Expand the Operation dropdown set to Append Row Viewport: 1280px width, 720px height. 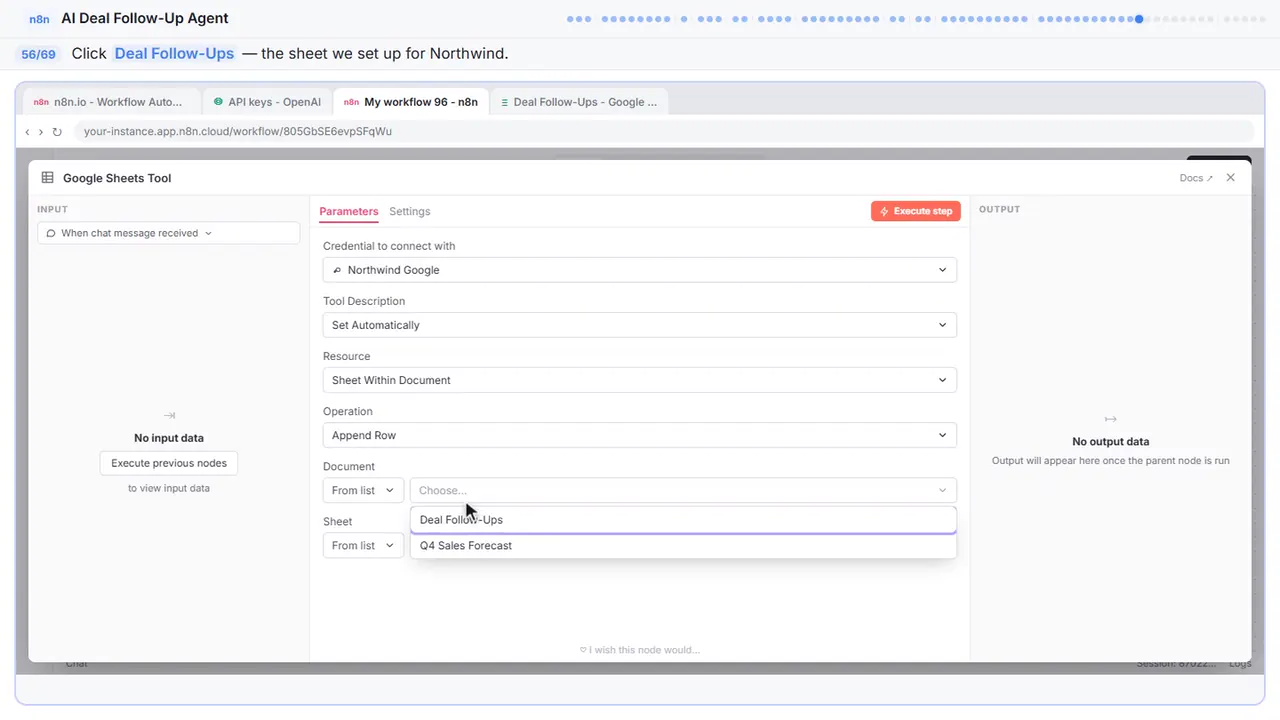[x=640, y=435]
